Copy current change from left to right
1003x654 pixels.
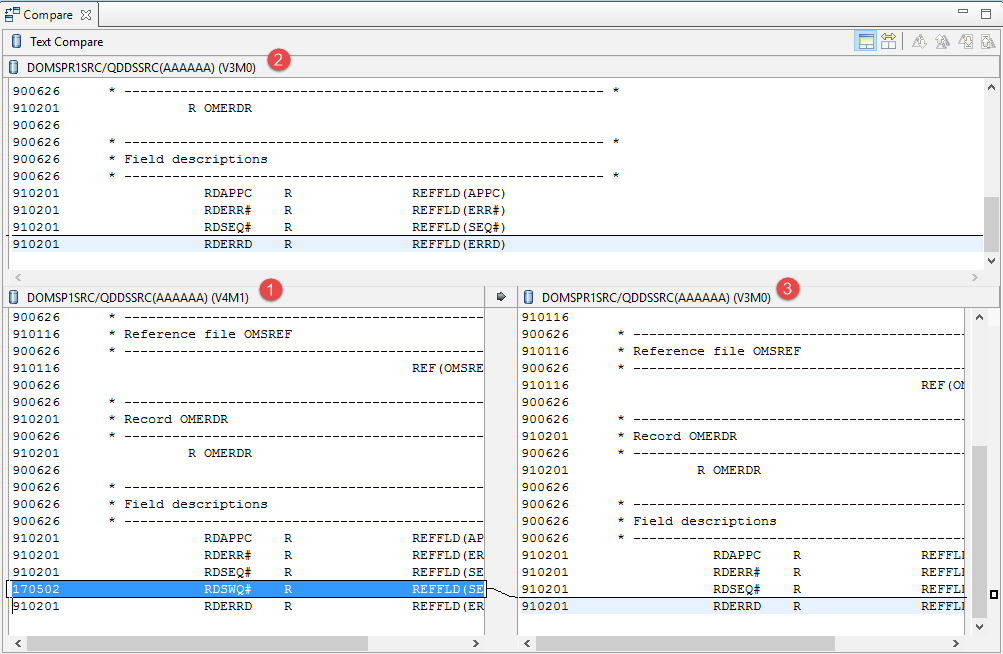tap(501, 297)
